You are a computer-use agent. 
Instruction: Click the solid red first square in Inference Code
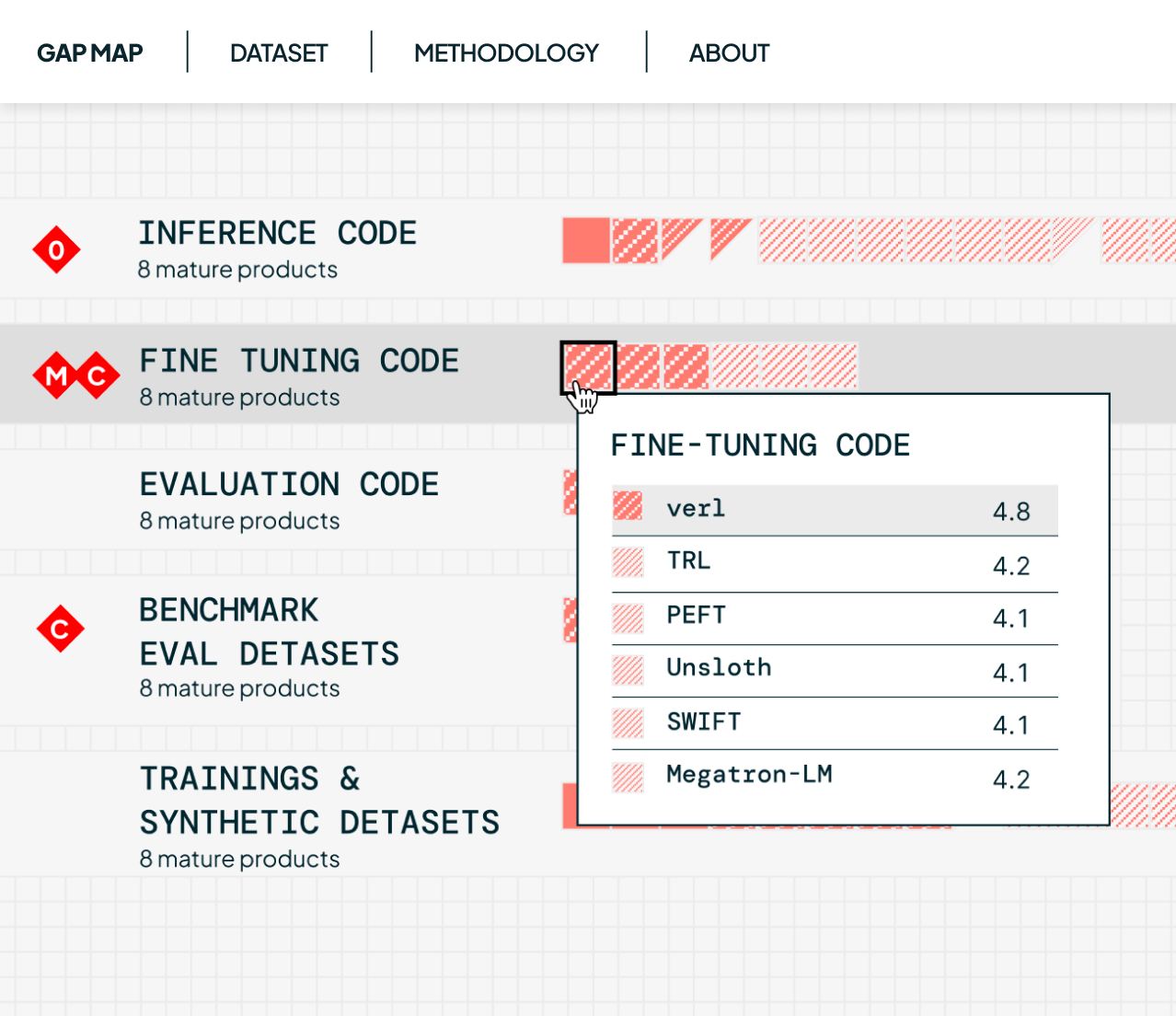(586, 241)
